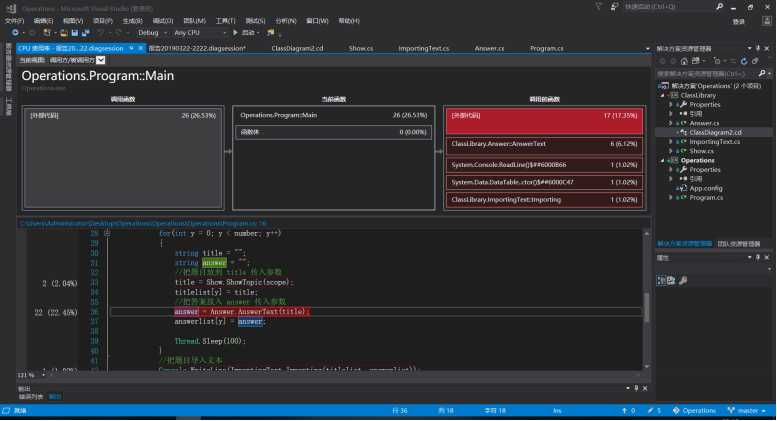Image resolution: width=777 pixels, height=421 pixels.
Task: Click the Open File folder icon in the toolbar
Action: (63, 33)
